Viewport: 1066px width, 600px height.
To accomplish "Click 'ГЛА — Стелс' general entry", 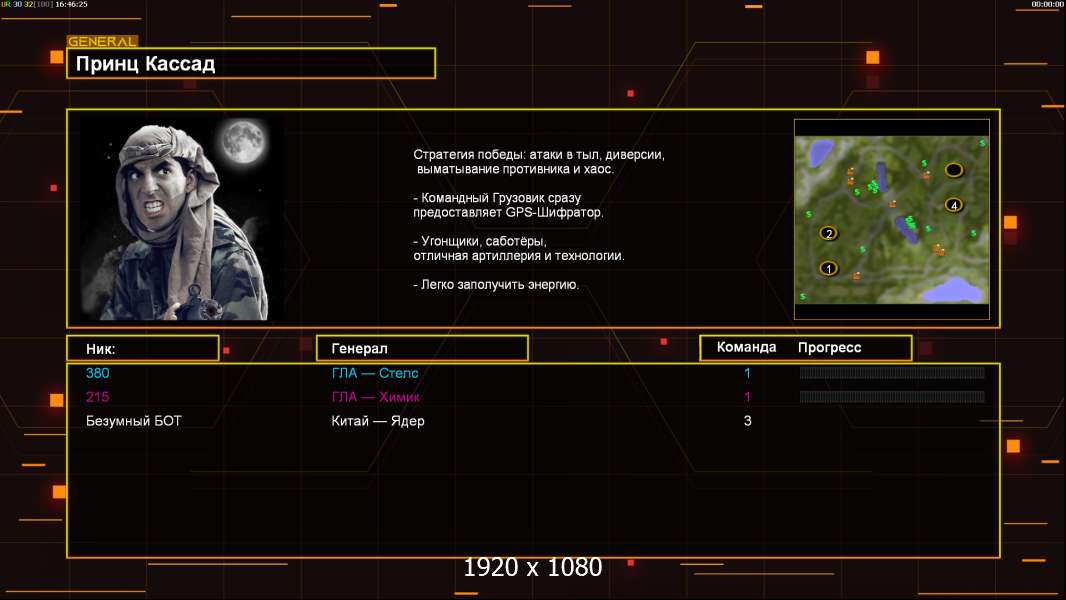I will 375,373.
